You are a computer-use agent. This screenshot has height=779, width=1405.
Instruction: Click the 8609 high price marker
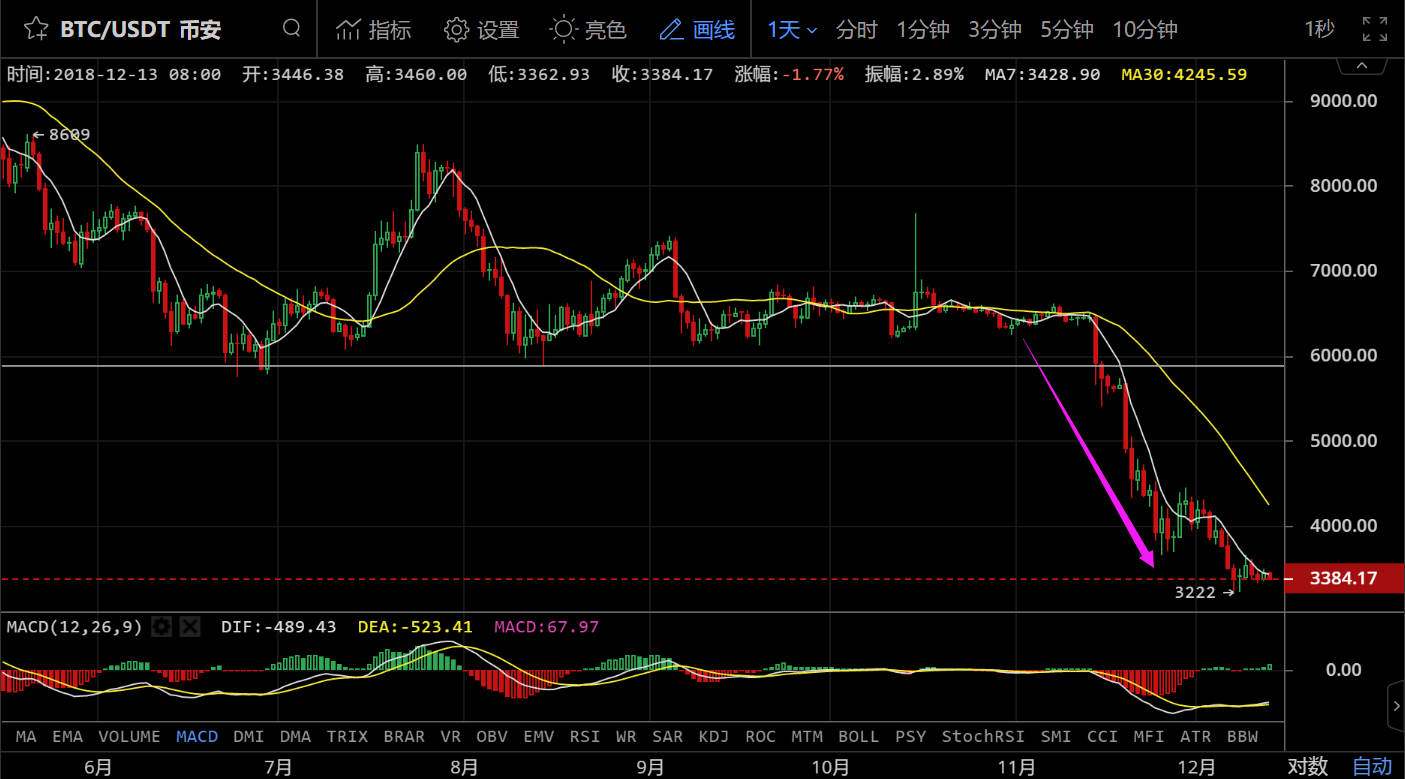tap(61, 135)
